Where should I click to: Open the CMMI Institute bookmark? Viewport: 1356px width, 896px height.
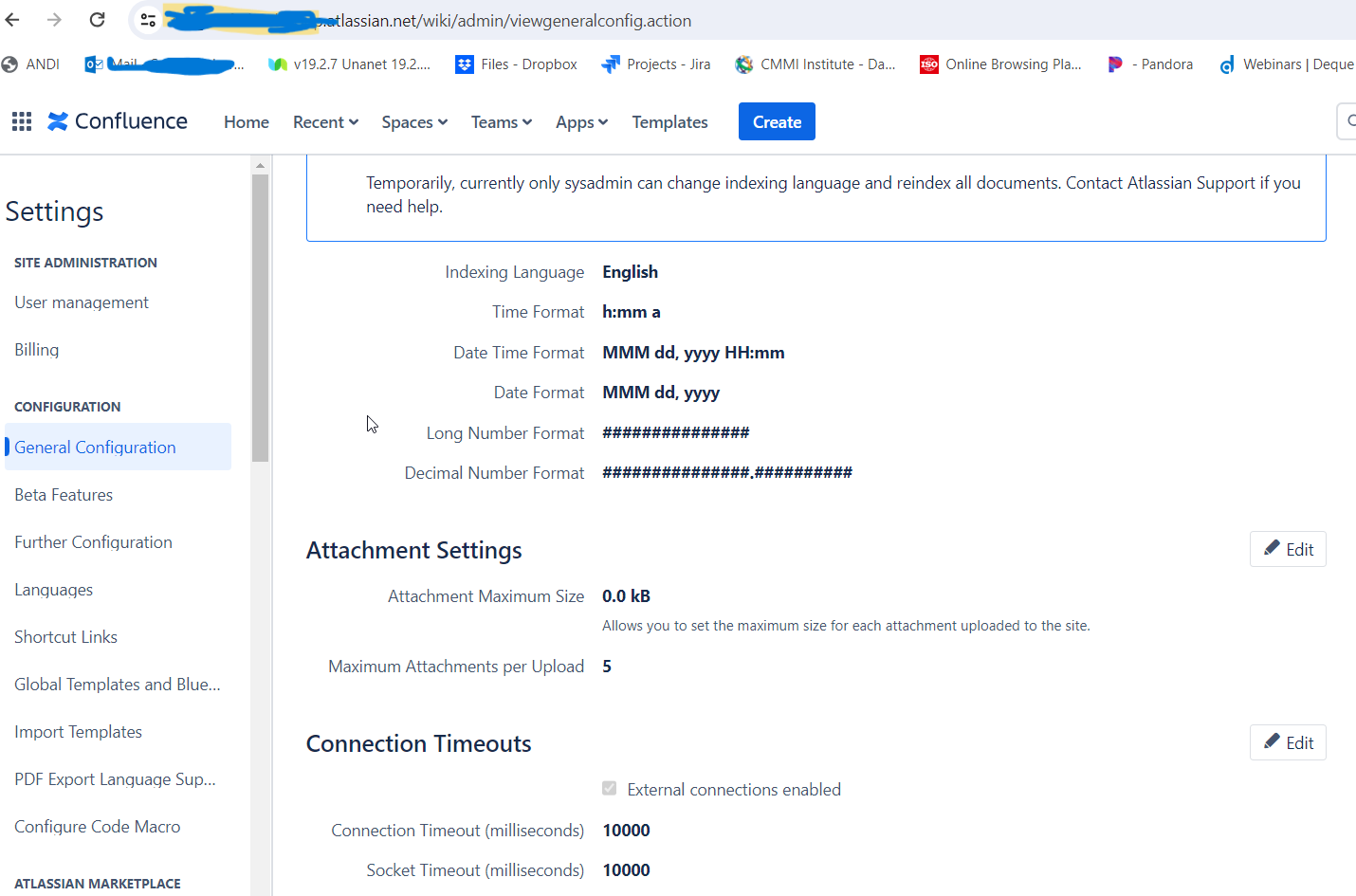click(815, 64)
